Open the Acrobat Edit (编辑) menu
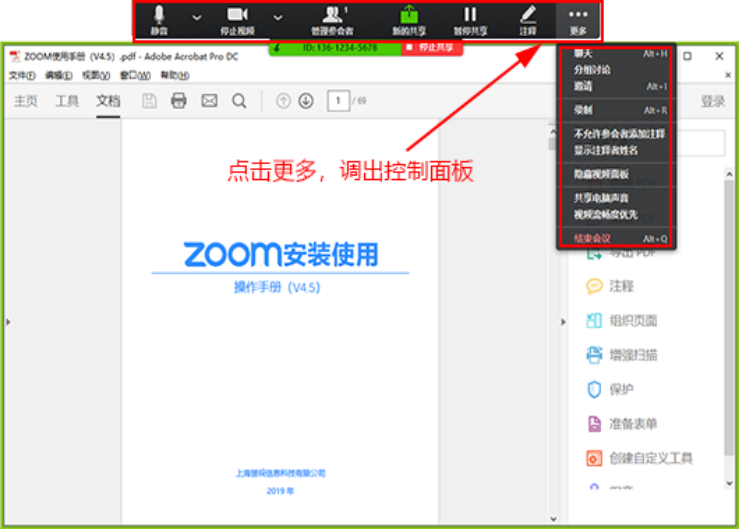Image resolution: width=739 pixels, height=530 pixels. pos(59,75)
